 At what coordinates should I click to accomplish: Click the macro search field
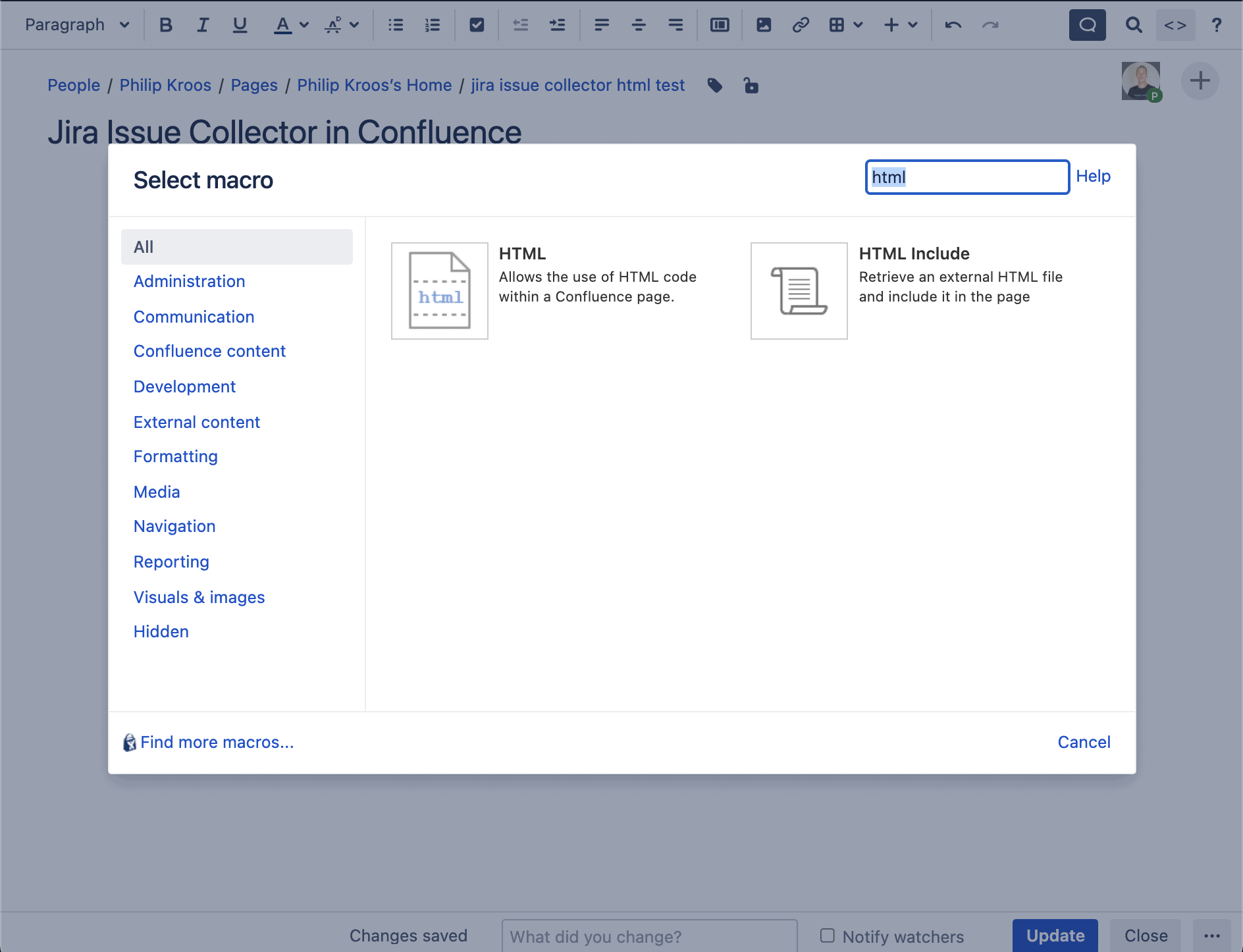point(966,177)
